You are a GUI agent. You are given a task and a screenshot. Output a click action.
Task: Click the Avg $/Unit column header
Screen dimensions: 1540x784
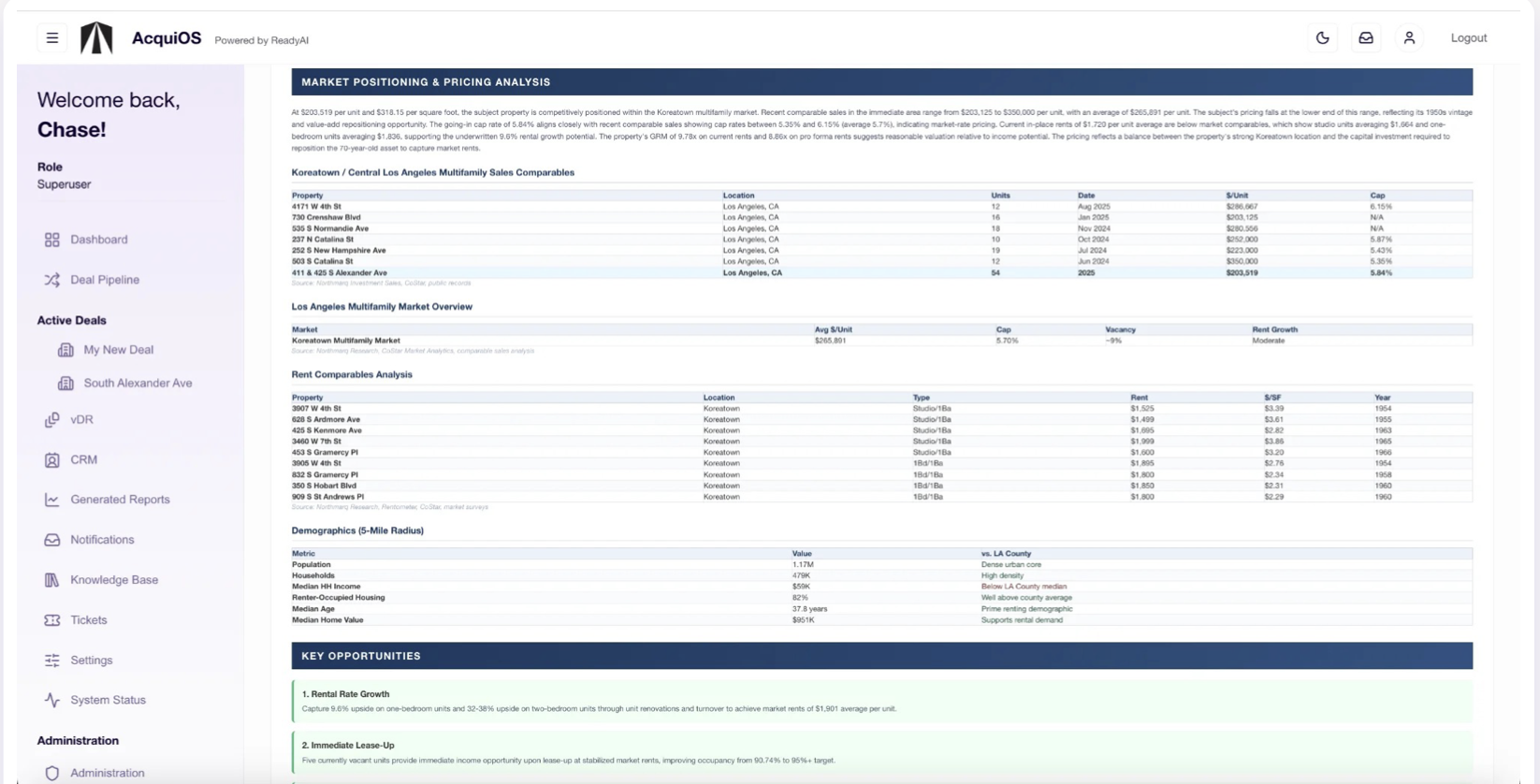834,329
